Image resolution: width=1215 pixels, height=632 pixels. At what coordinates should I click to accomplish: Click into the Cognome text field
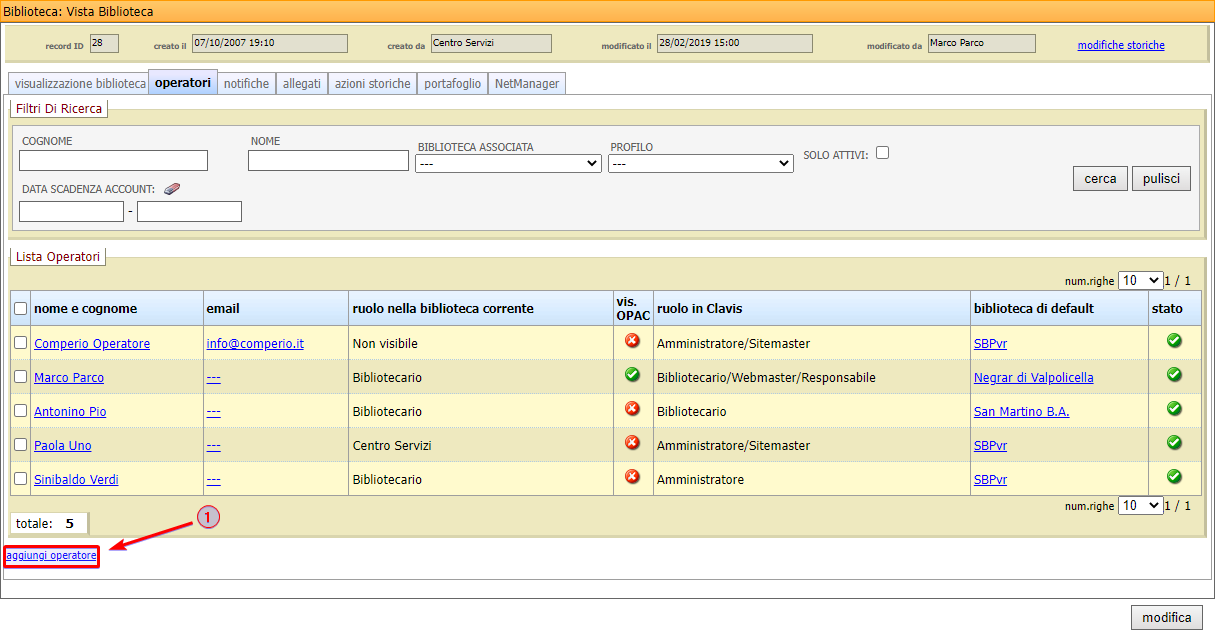click(113, 161)
